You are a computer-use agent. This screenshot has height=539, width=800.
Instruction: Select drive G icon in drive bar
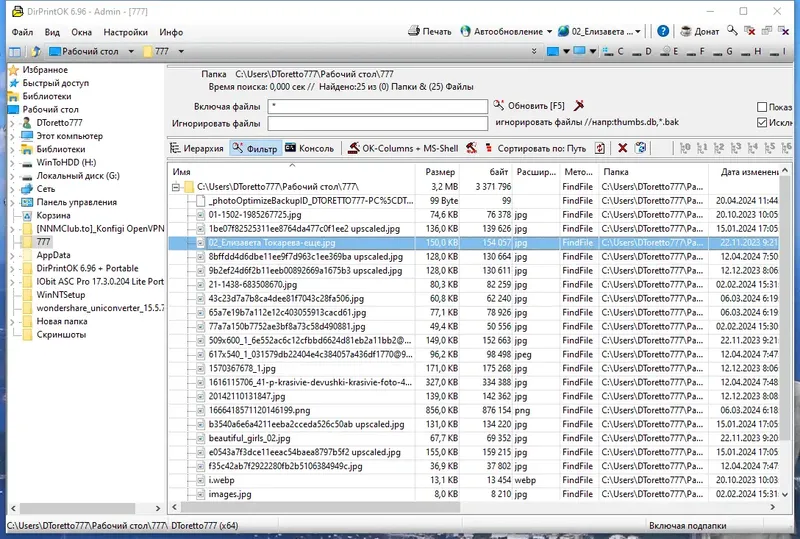tap(718, 51)
